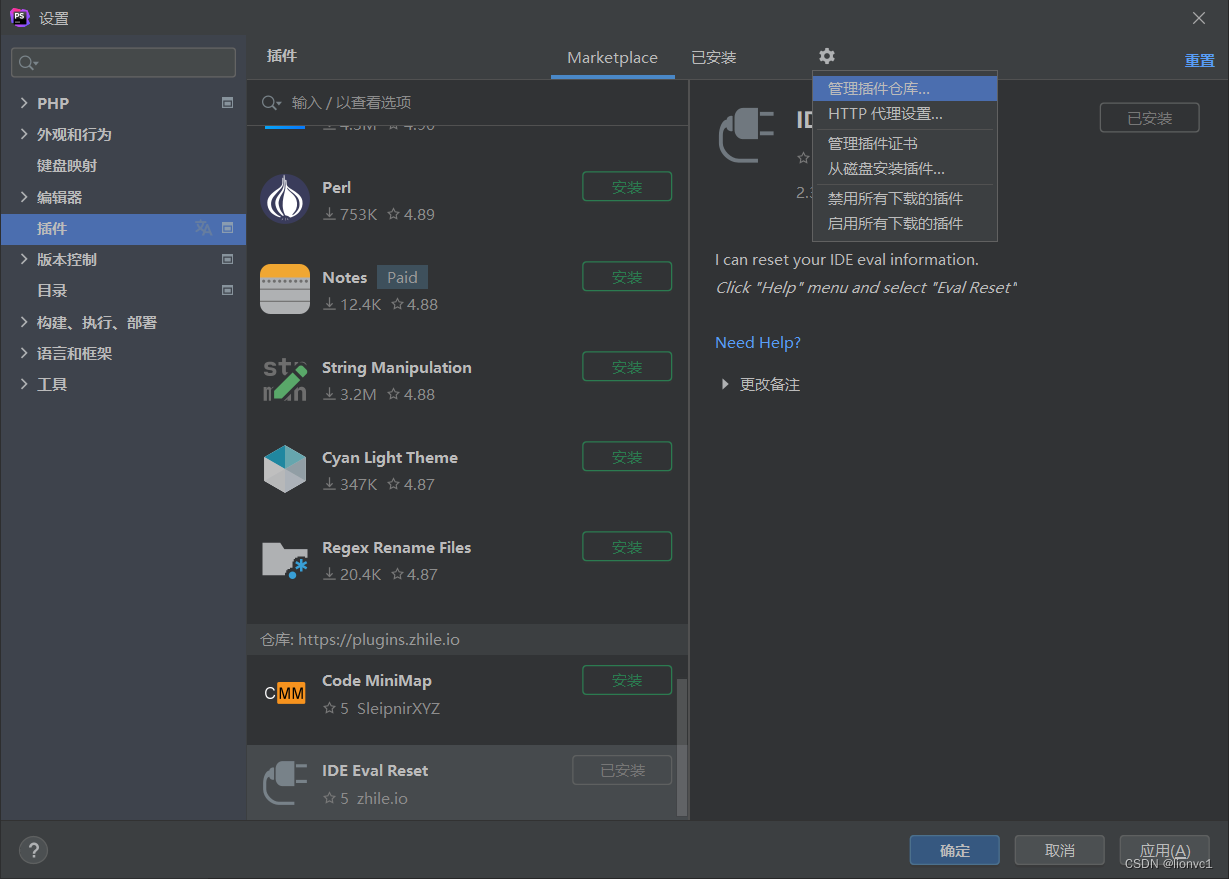Install the Cyan Light Theme plugin

[627, 457]
